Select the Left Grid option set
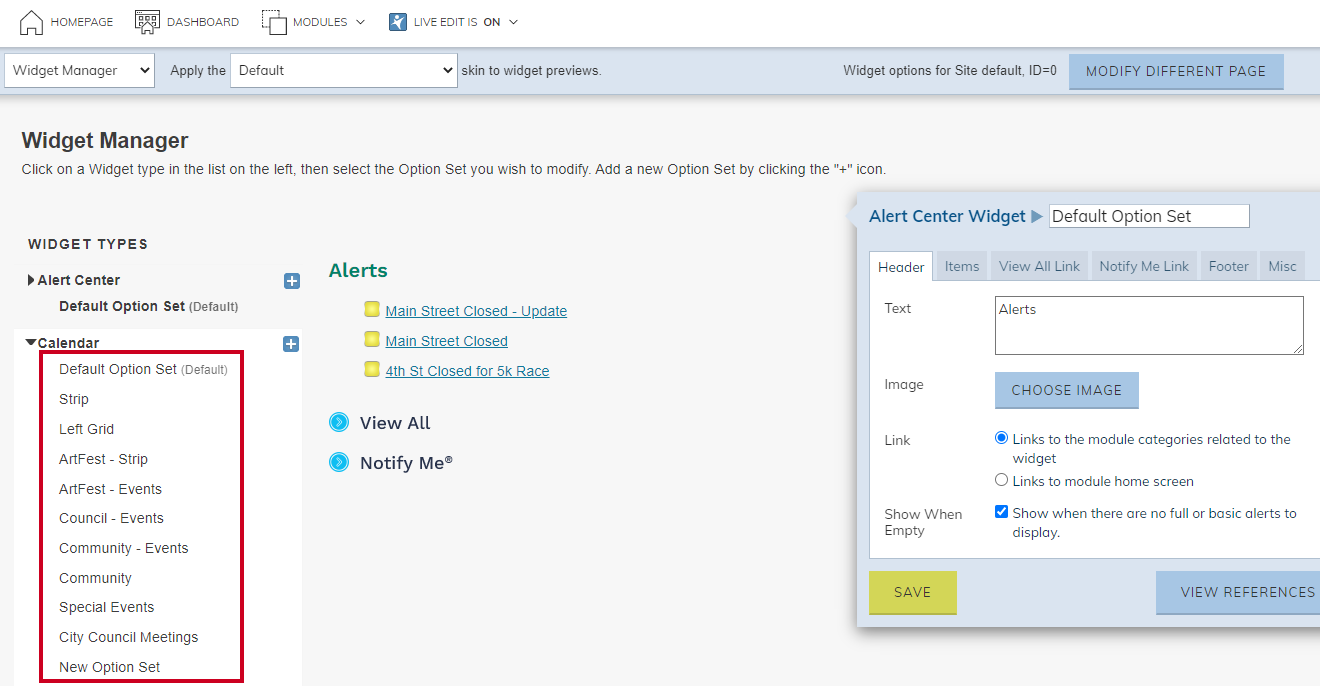Screen dimensions: 1320x686 [x=86, y=429]
